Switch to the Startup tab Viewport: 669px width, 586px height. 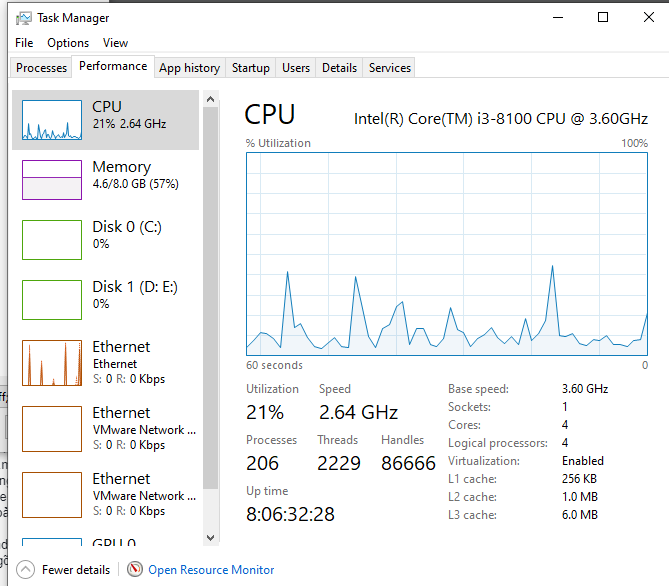(250, 68)
